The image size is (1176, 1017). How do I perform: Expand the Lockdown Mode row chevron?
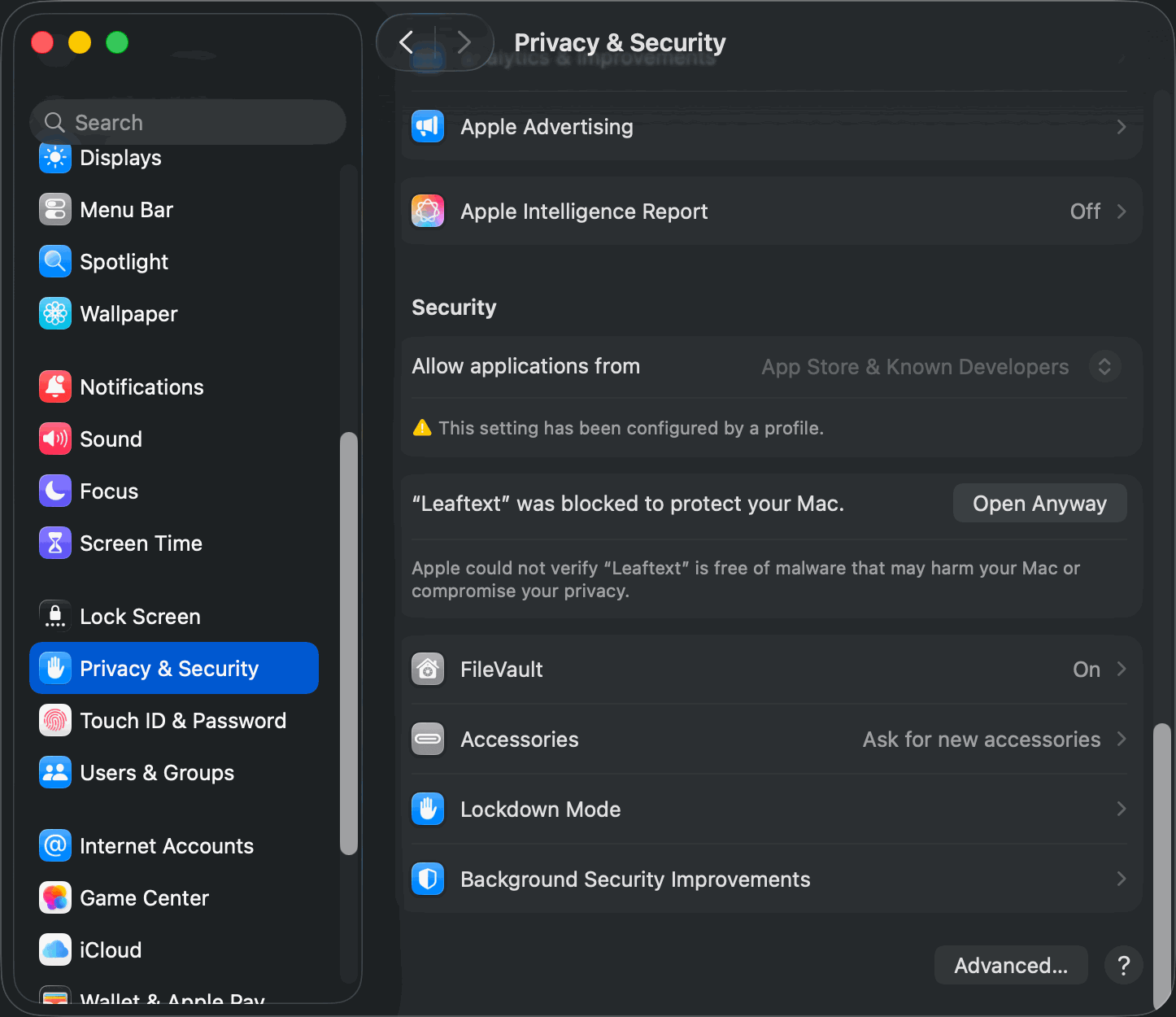tap(1122, 809)
